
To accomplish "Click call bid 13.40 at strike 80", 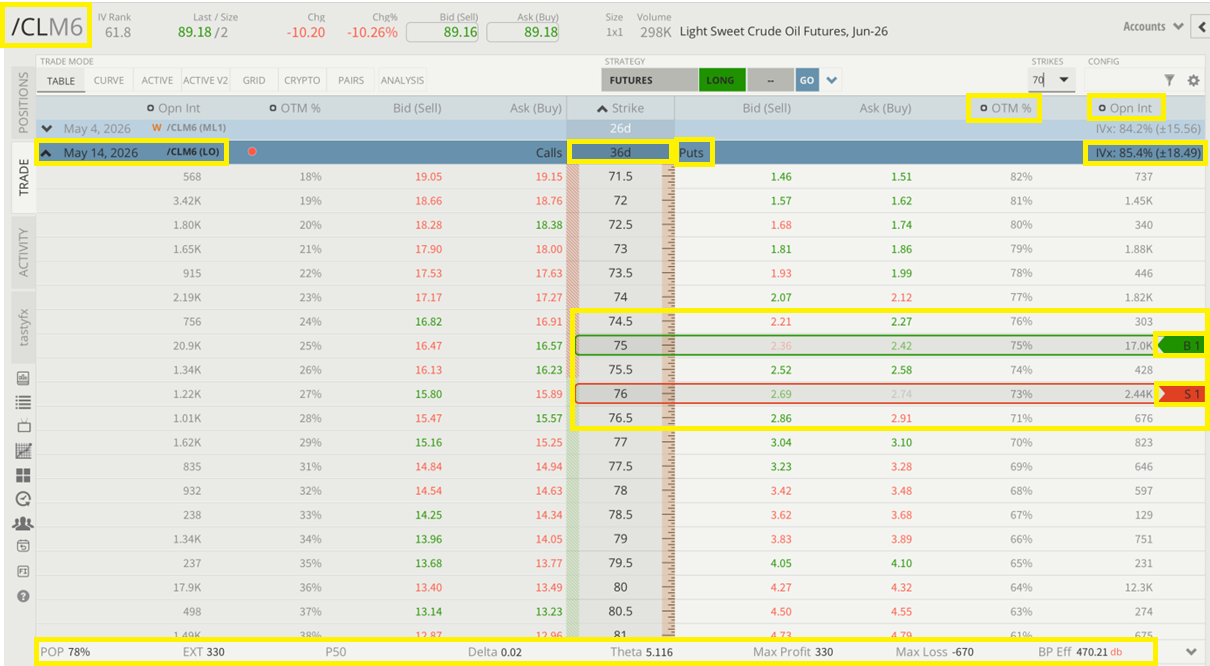I will [428, 587].
